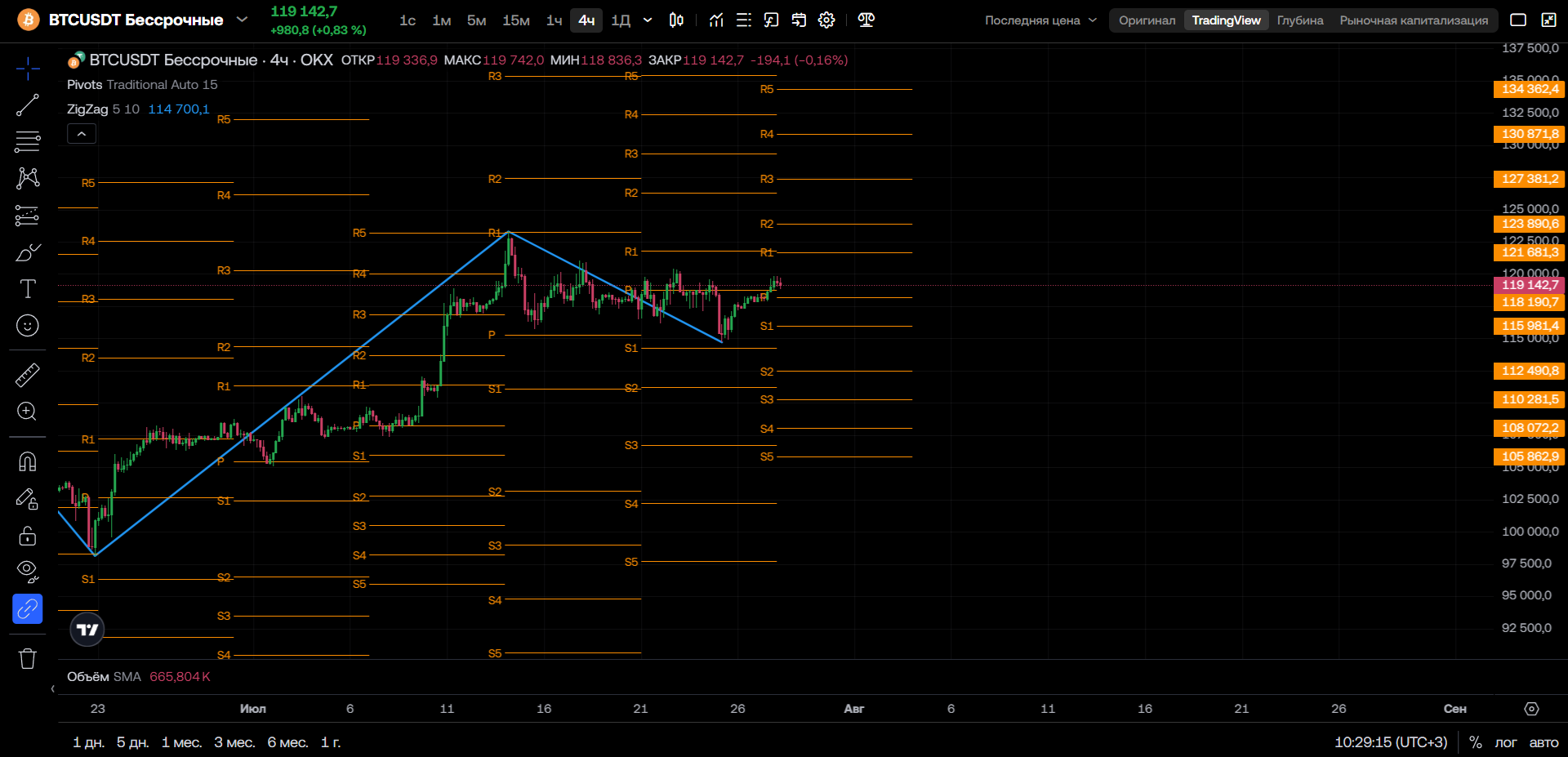Toggle stay in drawing mode
1568x757 pixels.
[x=28, y=498]
